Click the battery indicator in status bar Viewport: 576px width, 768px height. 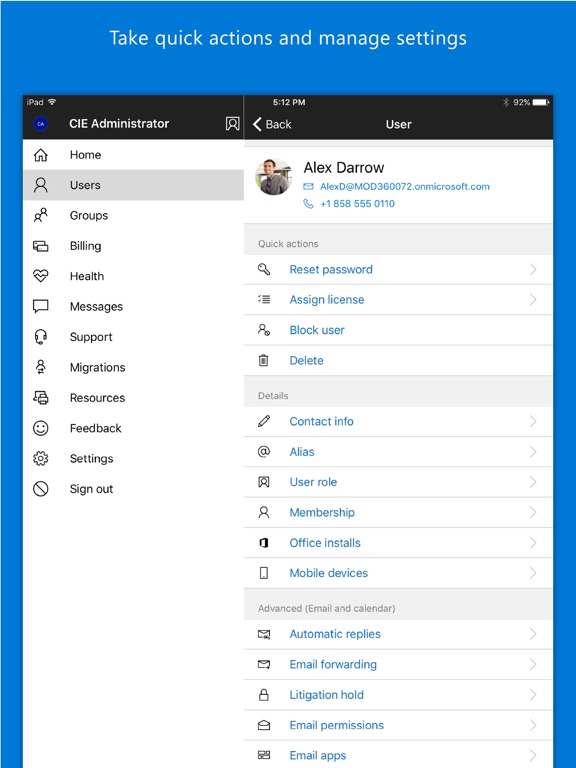541,102
